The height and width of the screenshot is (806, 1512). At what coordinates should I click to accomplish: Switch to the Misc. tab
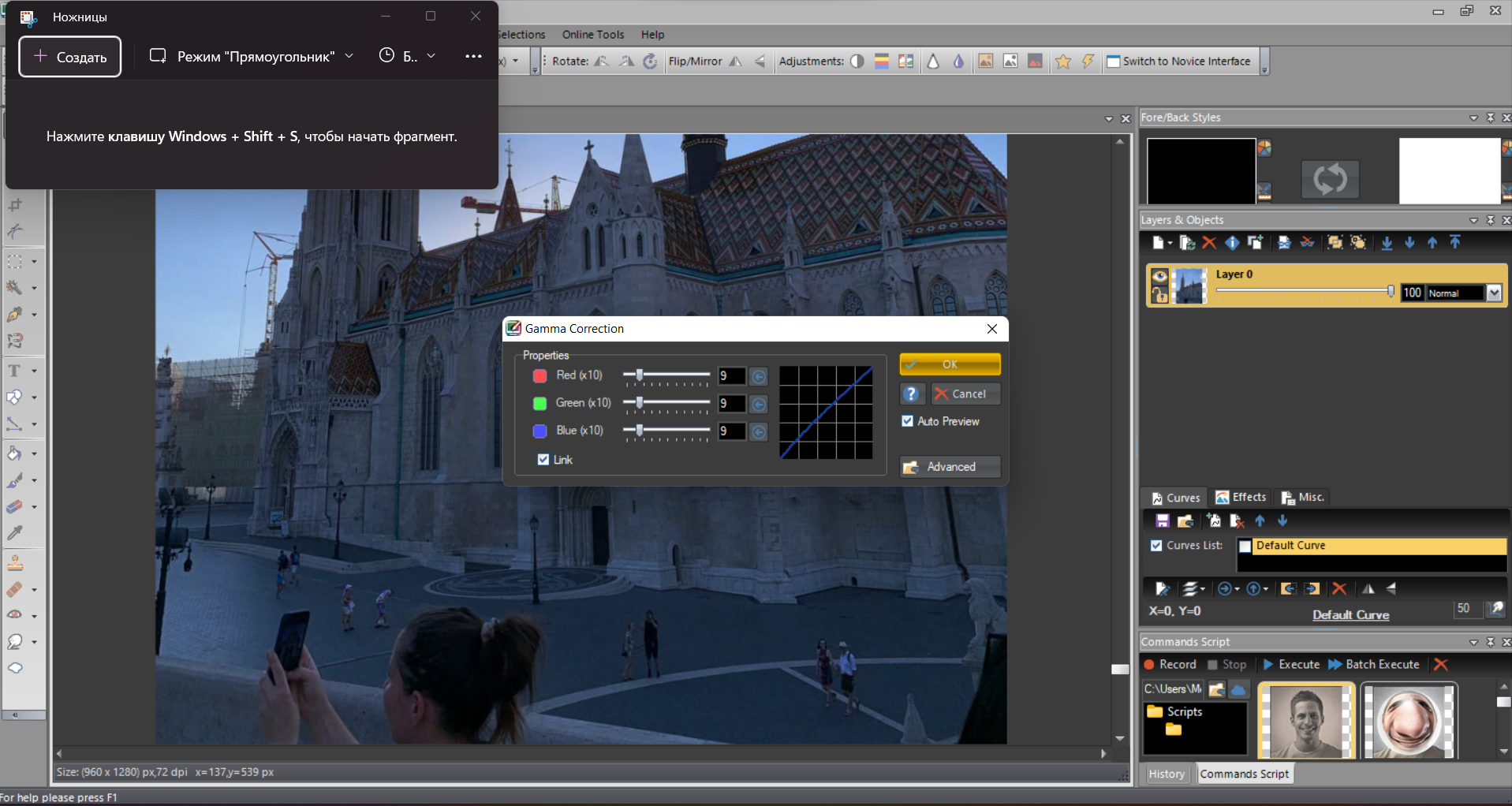[x=1303, y=498]
